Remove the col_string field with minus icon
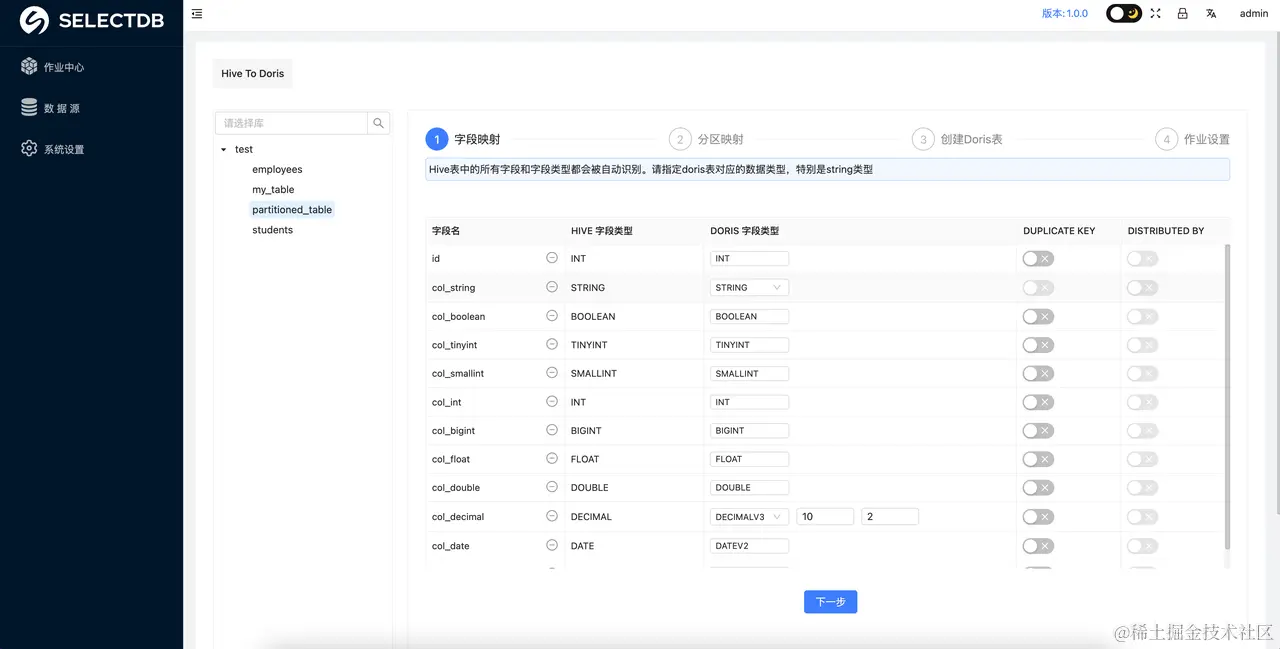 tap(552, 286)
